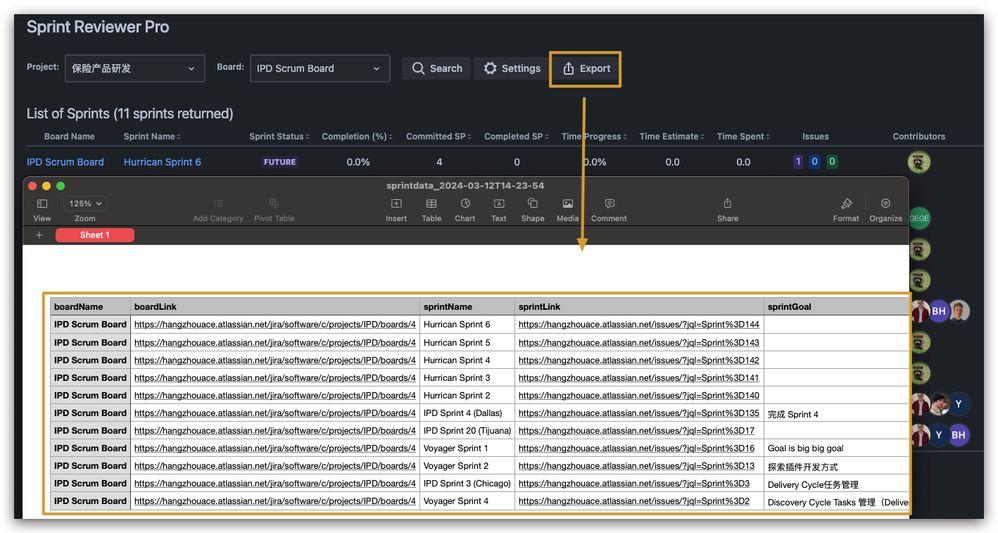Click the Media icon in Numbers toolbar

point(568,204)
